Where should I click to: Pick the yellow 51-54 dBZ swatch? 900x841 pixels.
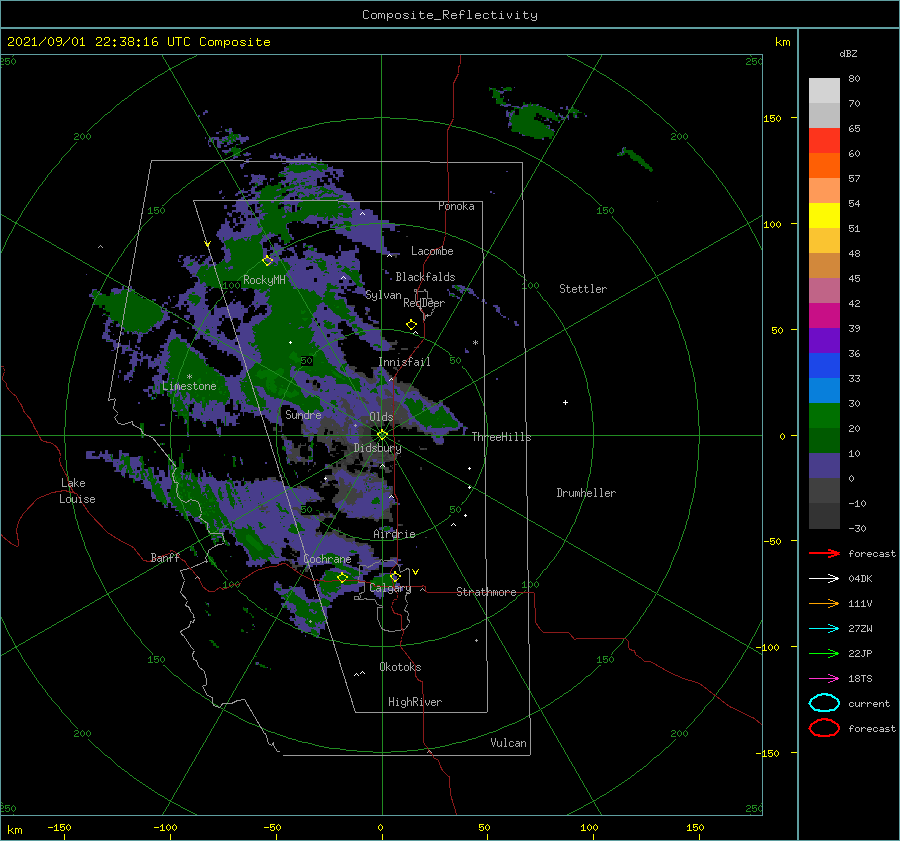point(824,216)
